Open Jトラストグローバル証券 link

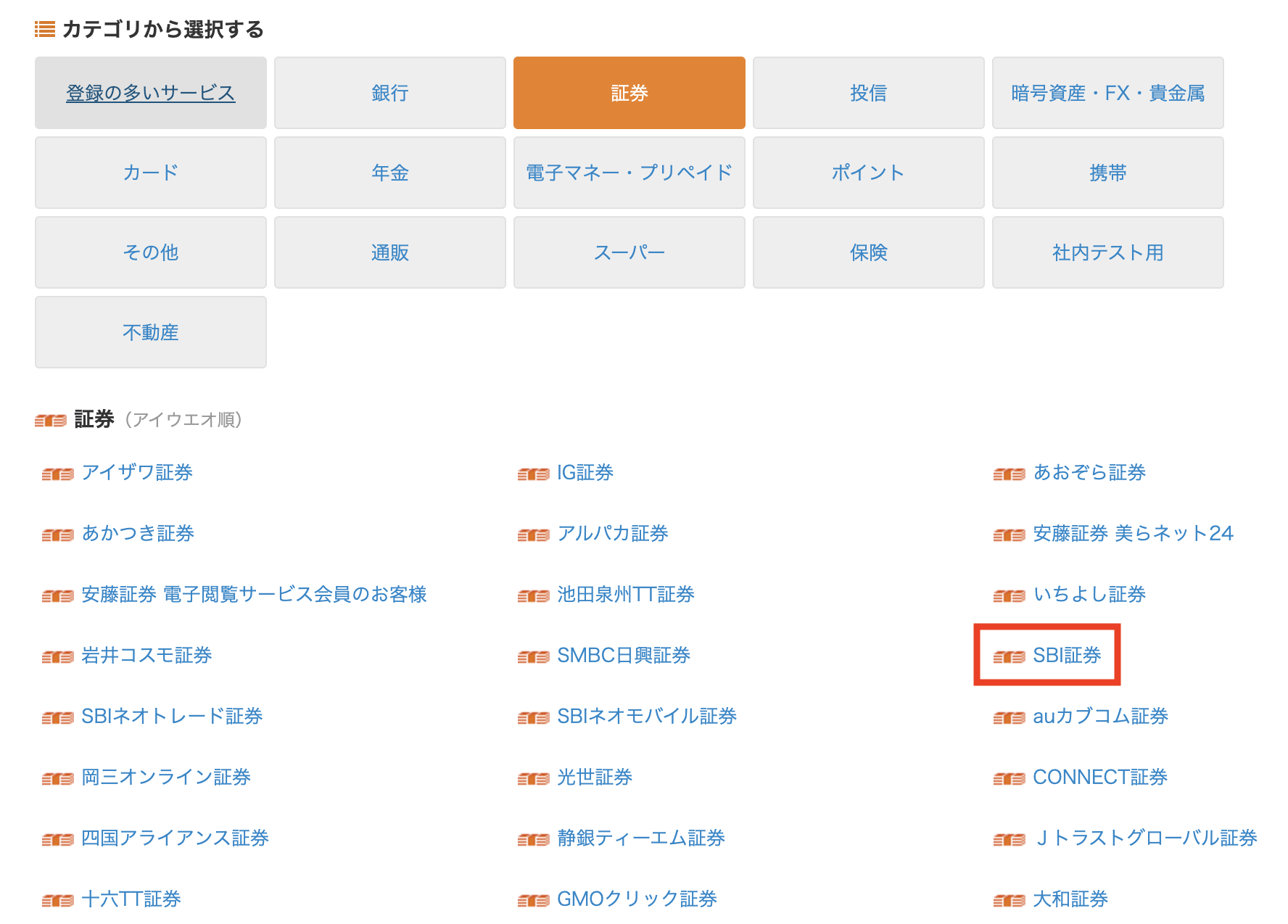pyautogui.click(x=1145, y=838)
